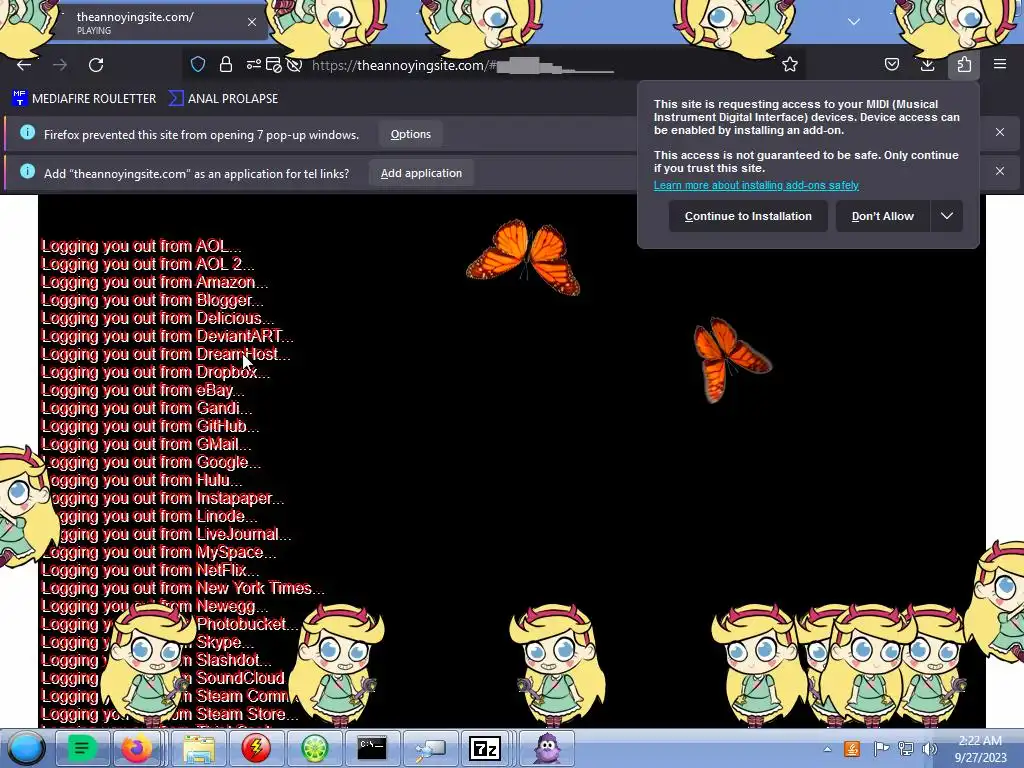
Task: Show hidden system tray icons
Action: click(x=827, y=749)
